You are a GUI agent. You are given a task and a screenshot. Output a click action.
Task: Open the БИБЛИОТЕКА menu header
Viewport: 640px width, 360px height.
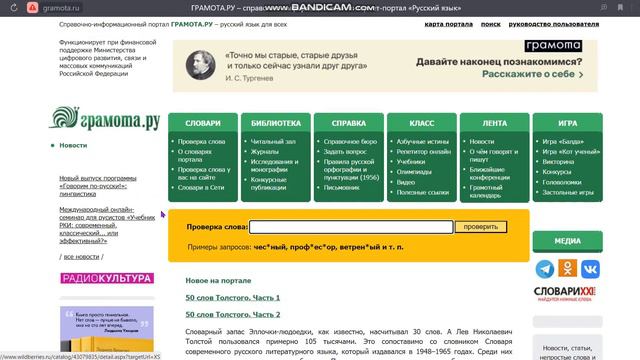click(276, 123)
